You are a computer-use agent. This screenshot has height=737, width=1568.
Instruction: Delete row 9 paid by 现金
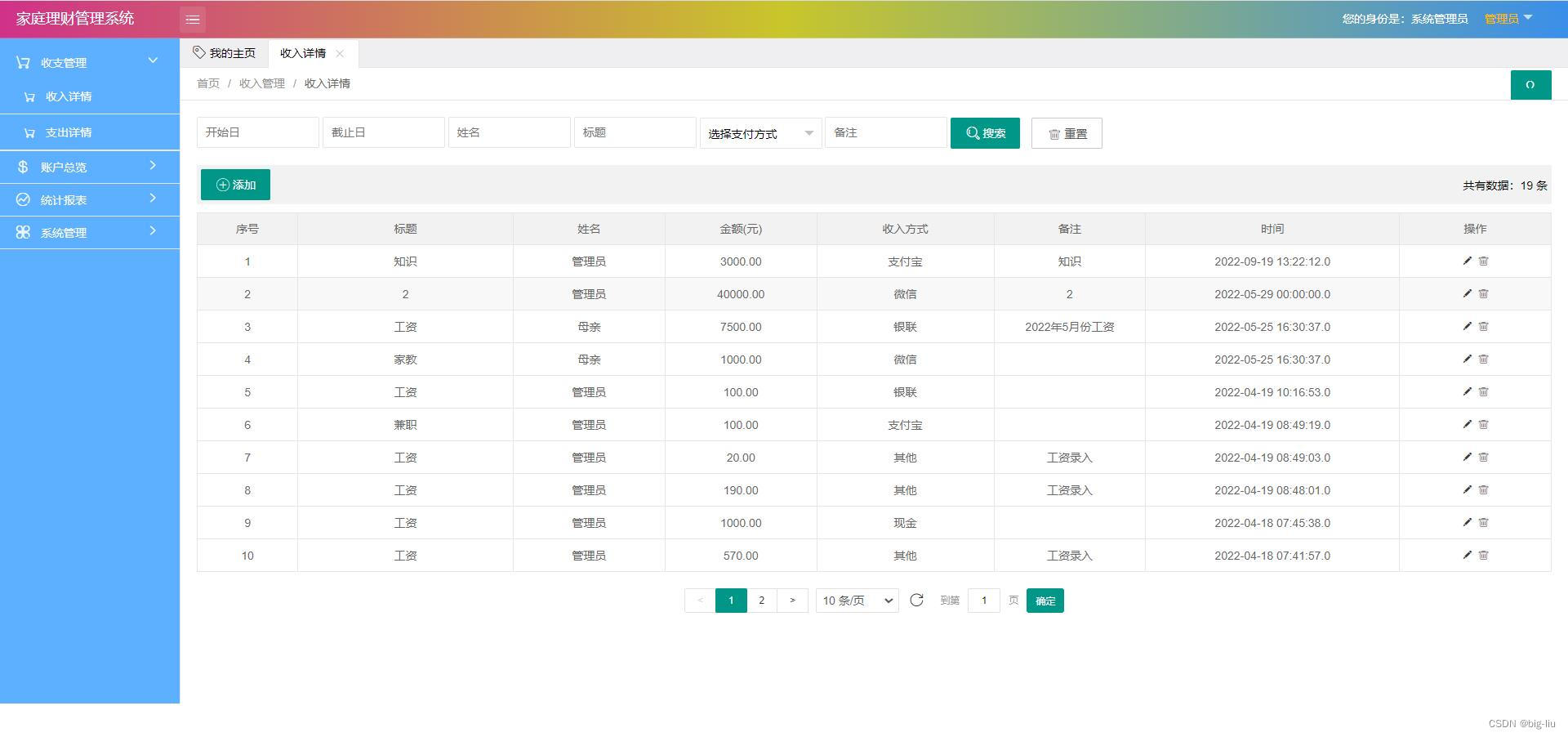coord(1484,522)
